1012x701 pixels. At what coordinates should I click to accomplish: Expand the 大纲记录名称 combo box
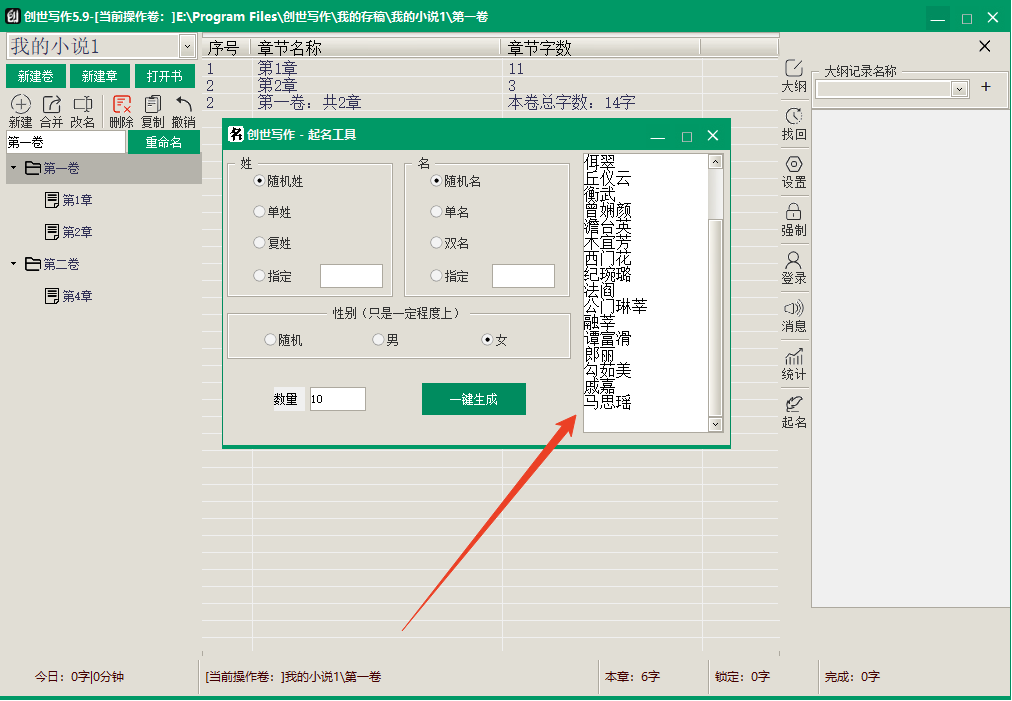point(959,89)
